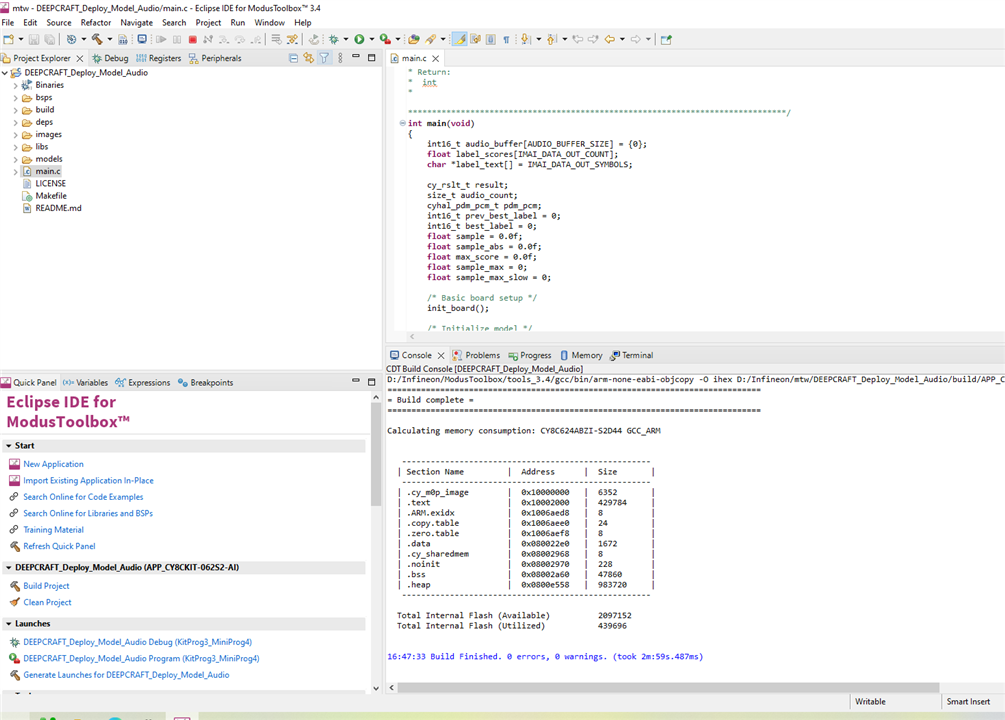Click the Search flashlight toolbar icon

[x=431, y=39]
